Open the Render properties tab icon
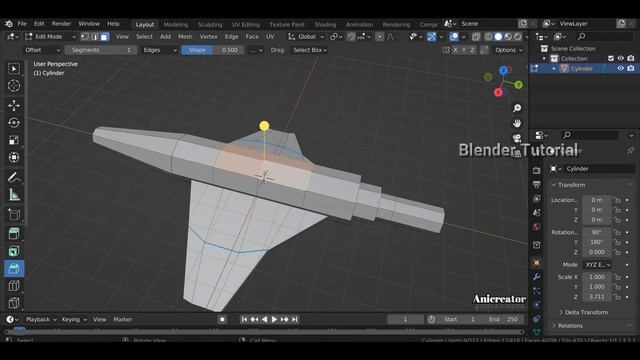This screenshot has height=360, width=640. point(536,170)
